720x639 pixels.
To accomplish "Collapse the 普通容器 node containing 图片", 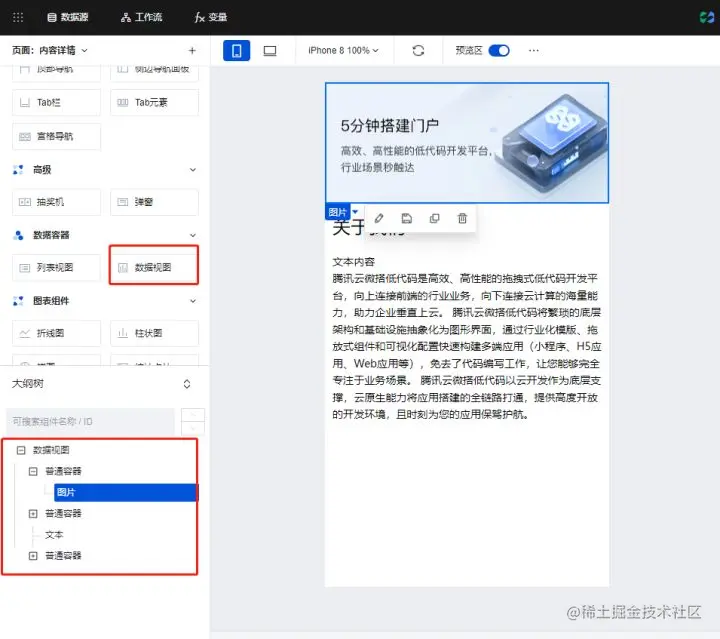I will coord(33,471).
